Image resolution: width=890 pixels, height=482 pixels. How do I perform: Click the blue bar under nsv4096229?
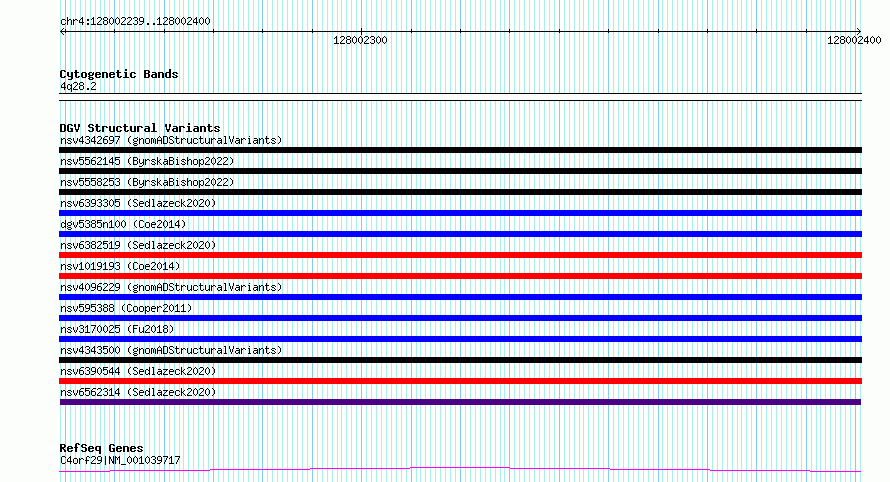[460, 297]
